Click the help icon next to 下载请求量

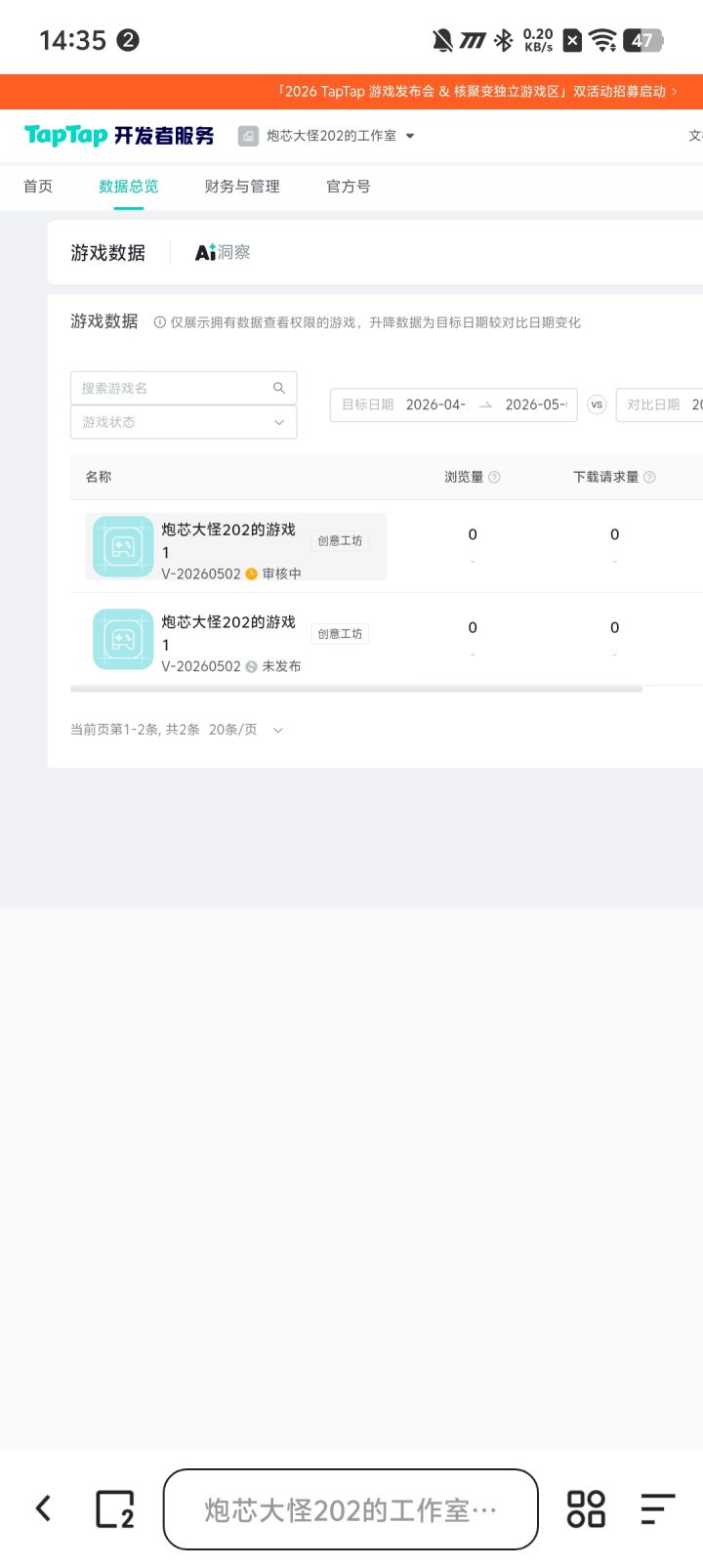click(649, 477)
